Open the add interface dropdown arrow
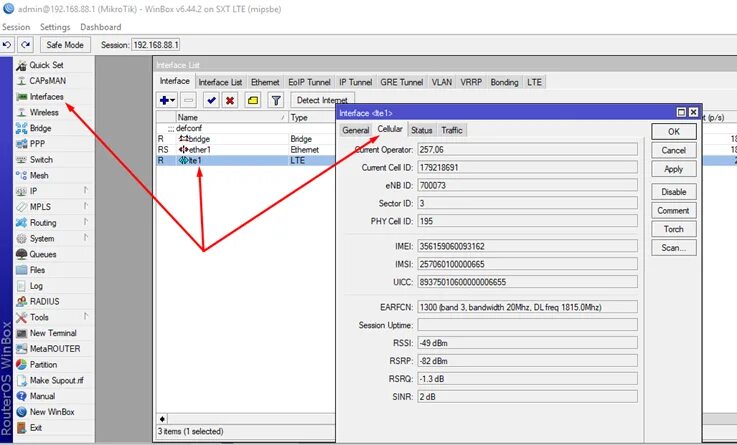Screen dimensions: 737x445 pyautogui.click(x=173, y=101)
